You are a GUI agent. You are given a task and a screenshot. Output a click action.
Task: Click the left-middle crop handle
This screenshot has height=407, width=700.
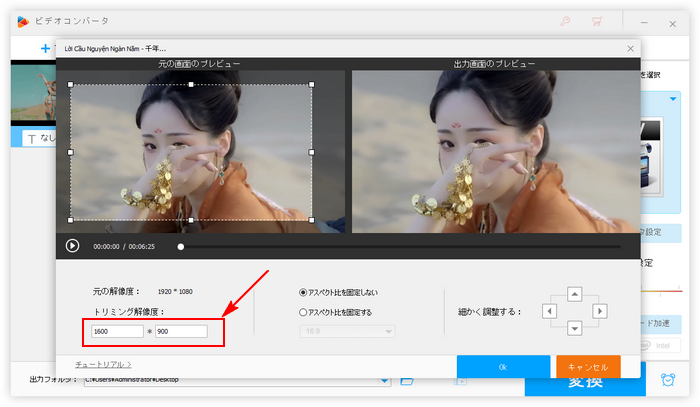click(x=71, y=152)
